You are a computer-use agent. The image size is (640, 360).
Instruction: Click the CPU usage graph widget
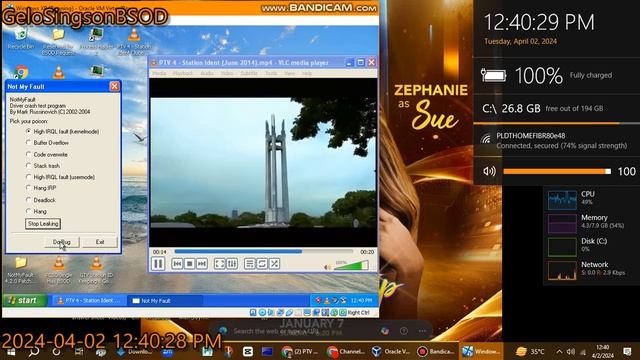click(562, 200)
